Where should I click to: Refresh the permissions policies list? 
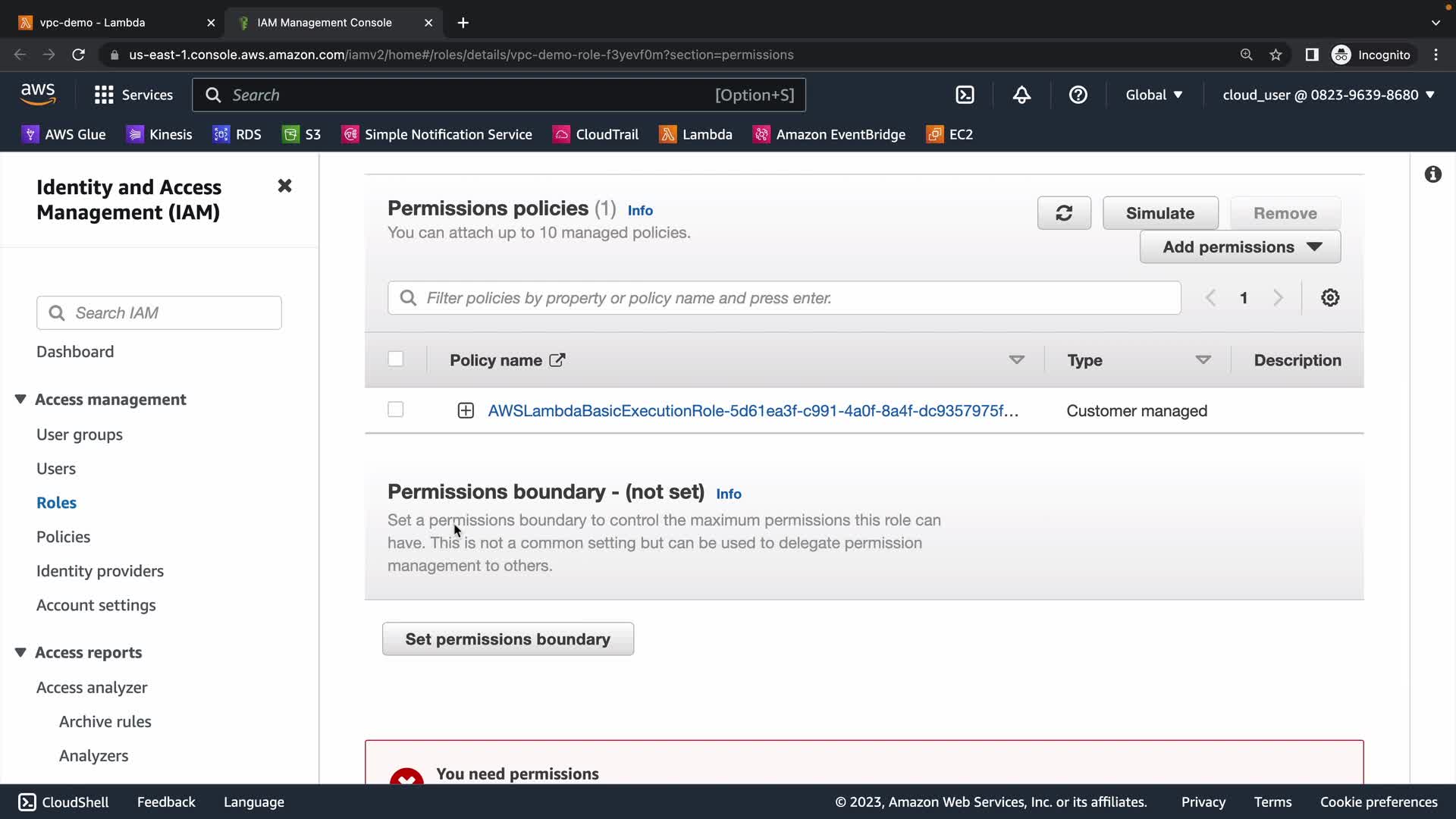pos(1064,213)
